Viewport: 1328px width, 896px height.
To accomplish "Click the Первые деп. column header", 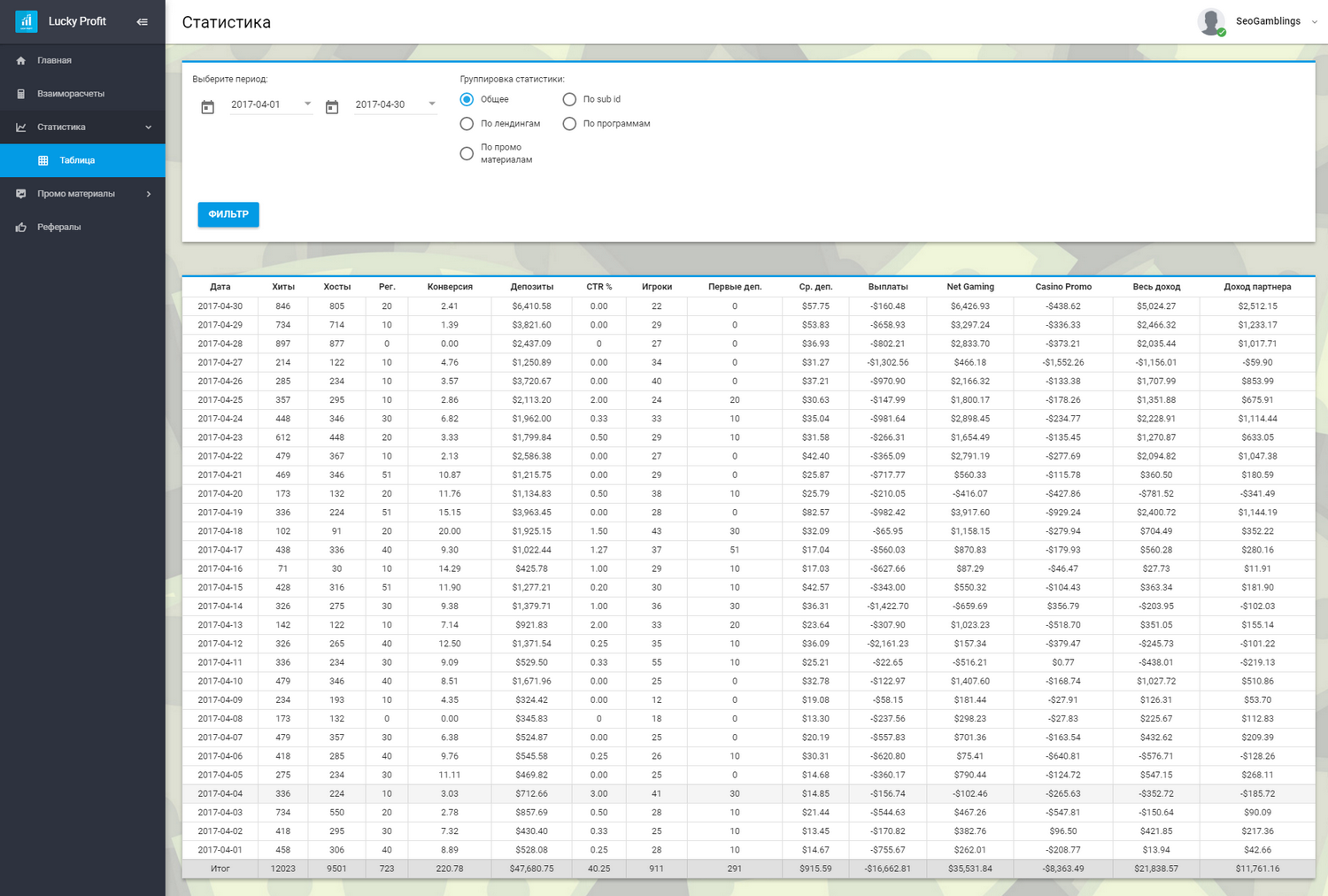I will click(735, 287).
